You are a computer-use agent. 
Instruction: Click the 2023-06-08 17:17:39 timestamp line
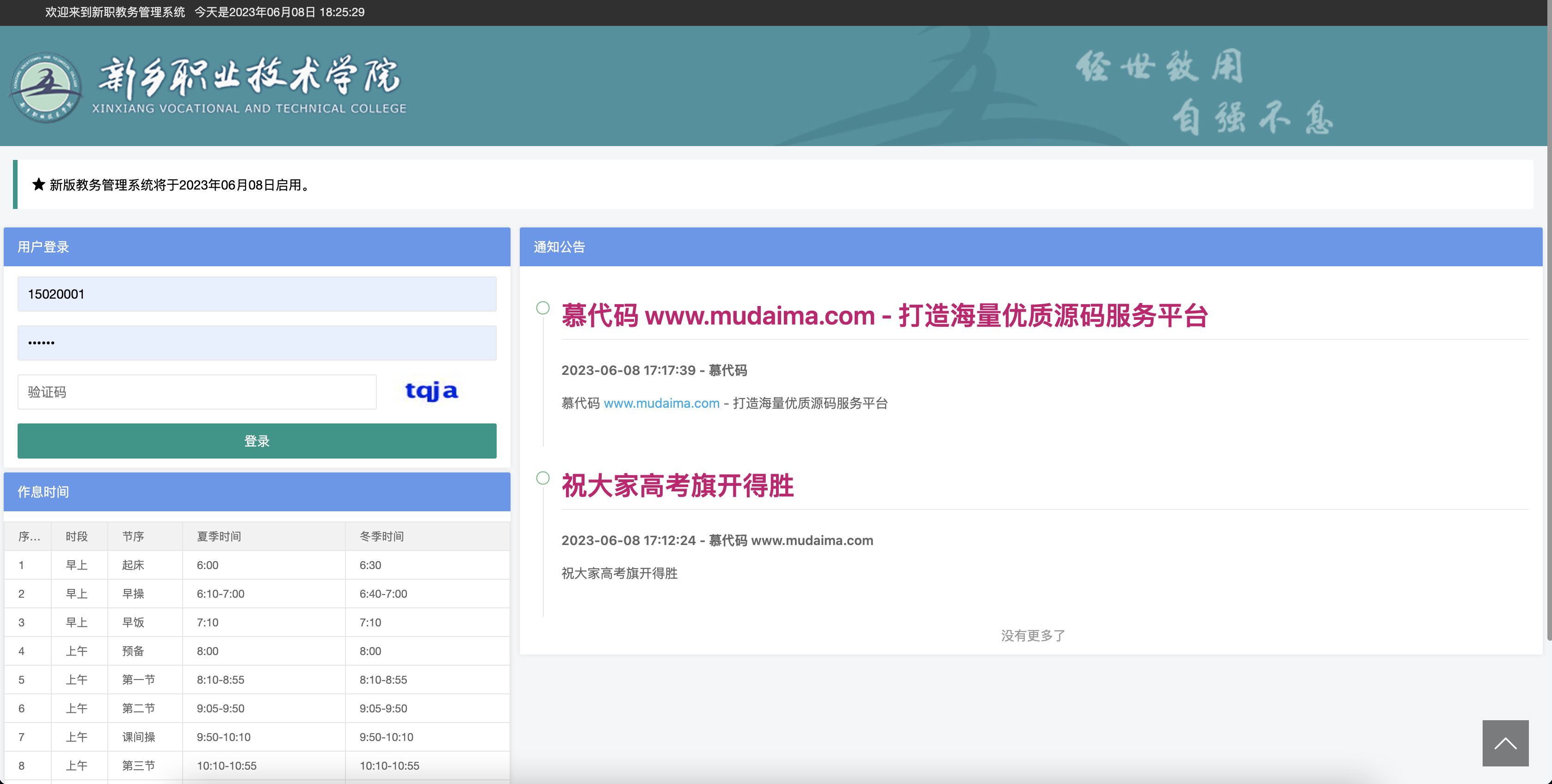coord(654,370)
